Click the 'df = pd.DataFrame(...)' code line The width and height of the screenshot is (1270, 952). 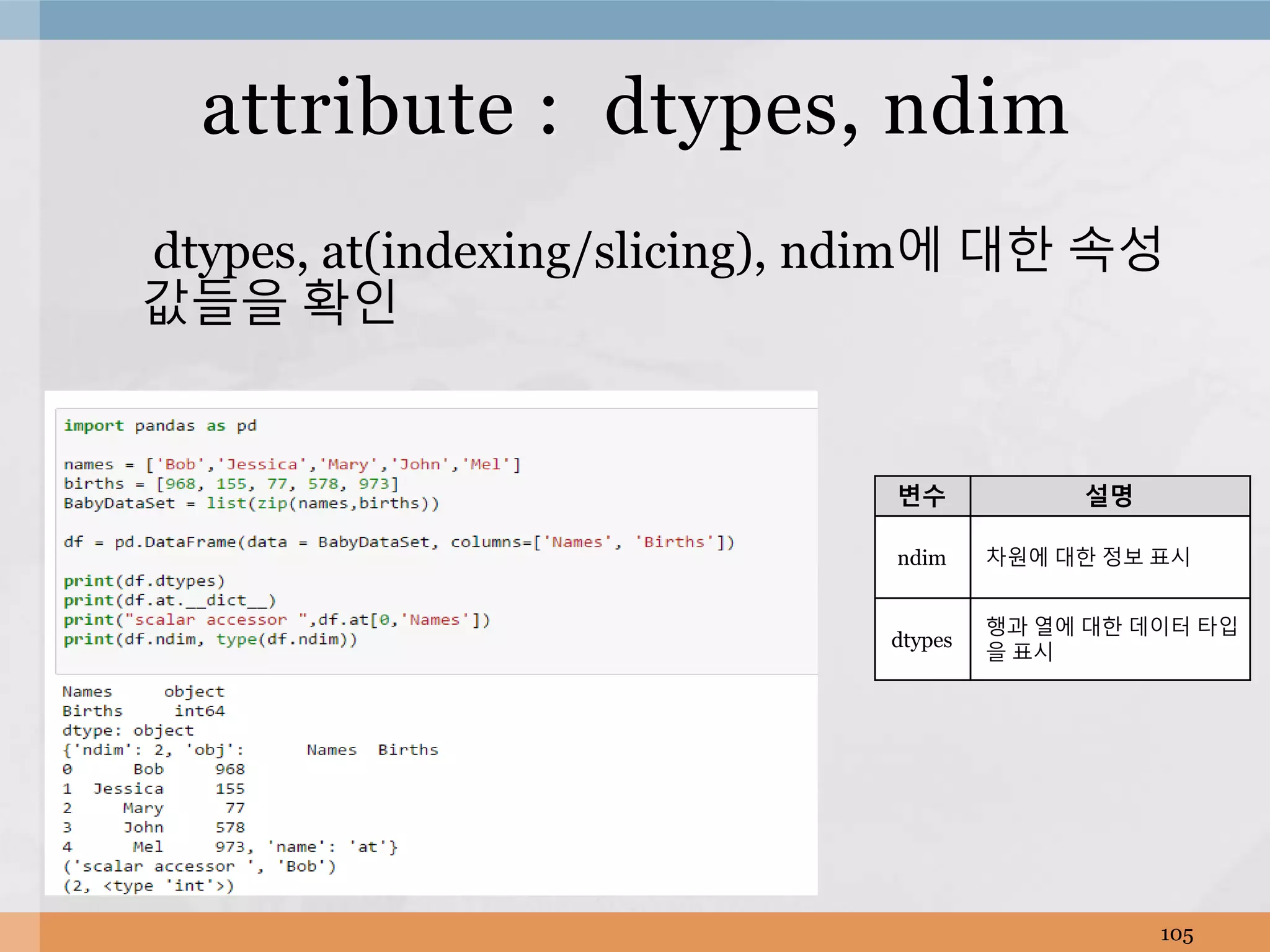coord(399,542)
